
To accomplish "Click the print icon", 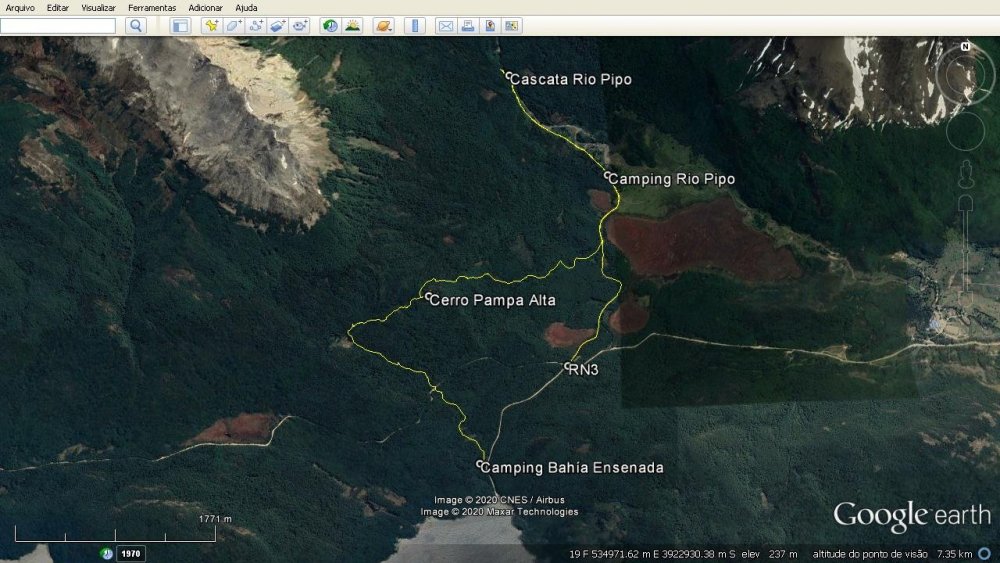I will tap(467, 26).
